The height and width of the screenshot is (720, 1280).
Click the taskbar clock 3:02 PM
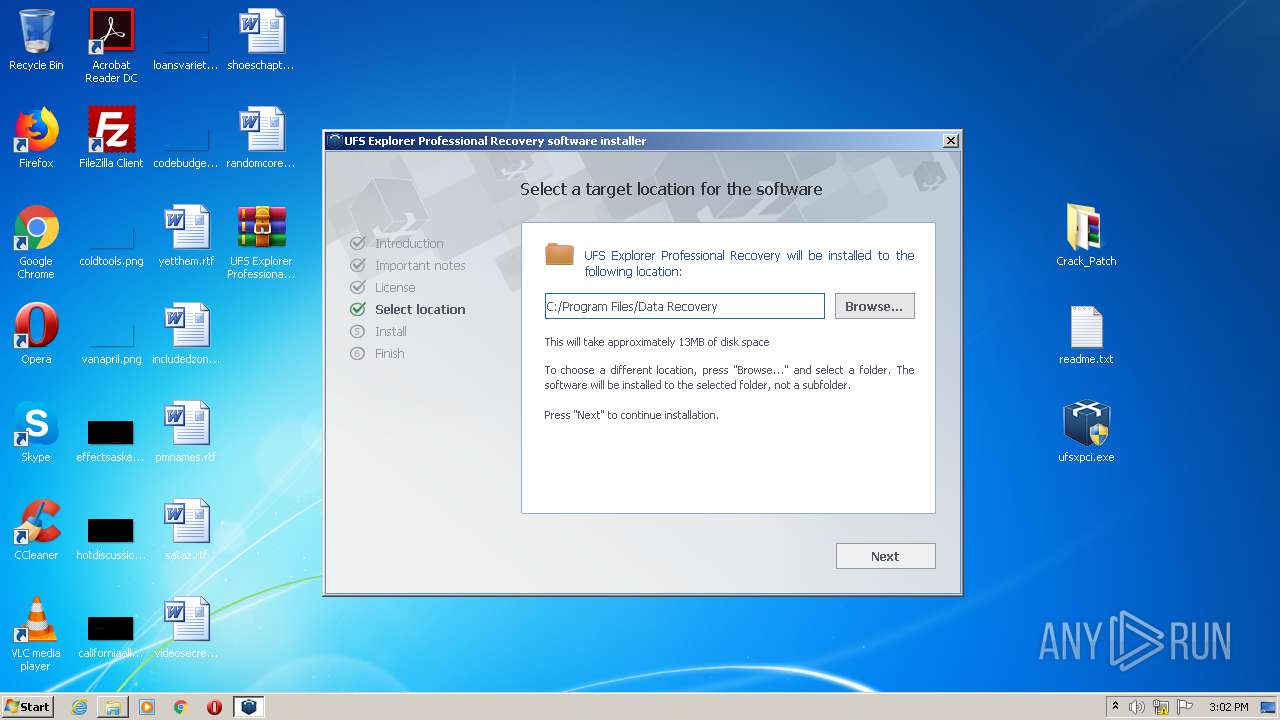tap(1228, 707)
